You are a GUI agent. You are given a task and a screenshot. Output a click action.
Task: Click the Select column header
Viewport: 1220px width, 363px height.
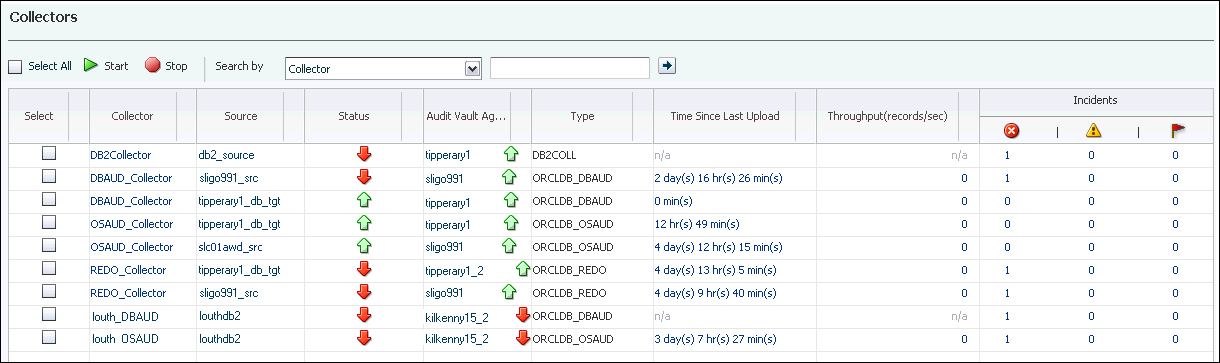[x=39, y=116]
